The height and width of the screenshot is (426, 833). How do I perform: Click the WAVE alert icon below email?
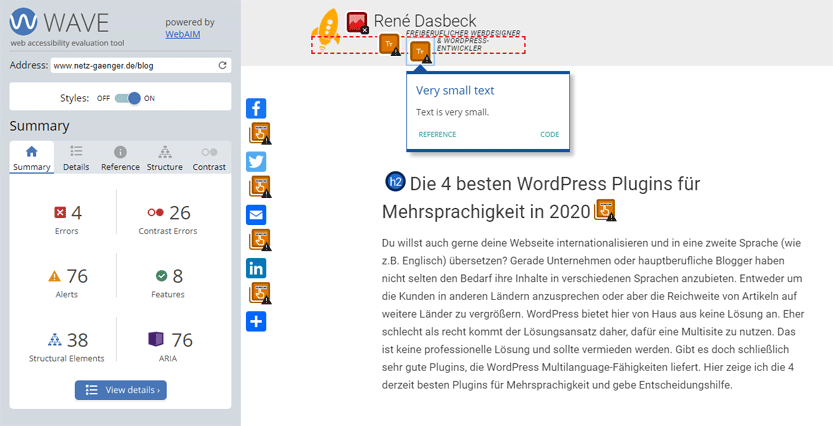coord(260,240)
